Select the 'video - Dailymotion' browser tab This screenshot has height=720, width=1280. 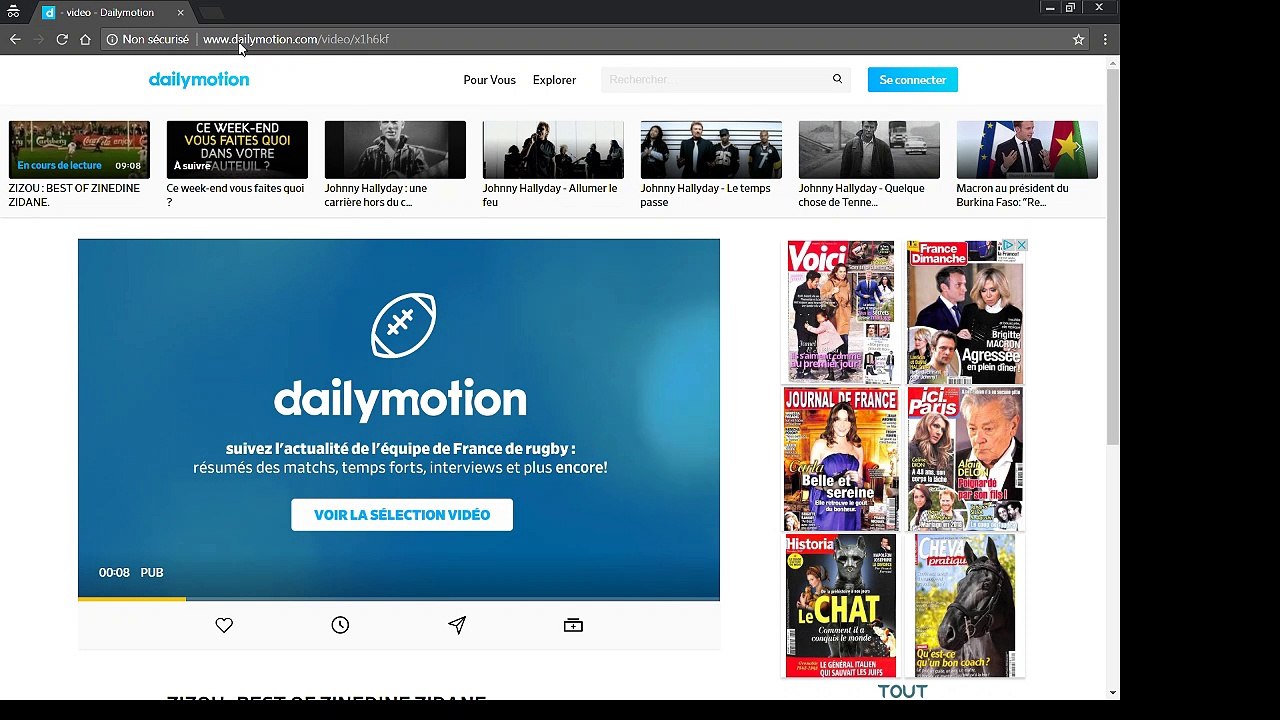click(x=112, y=12)
